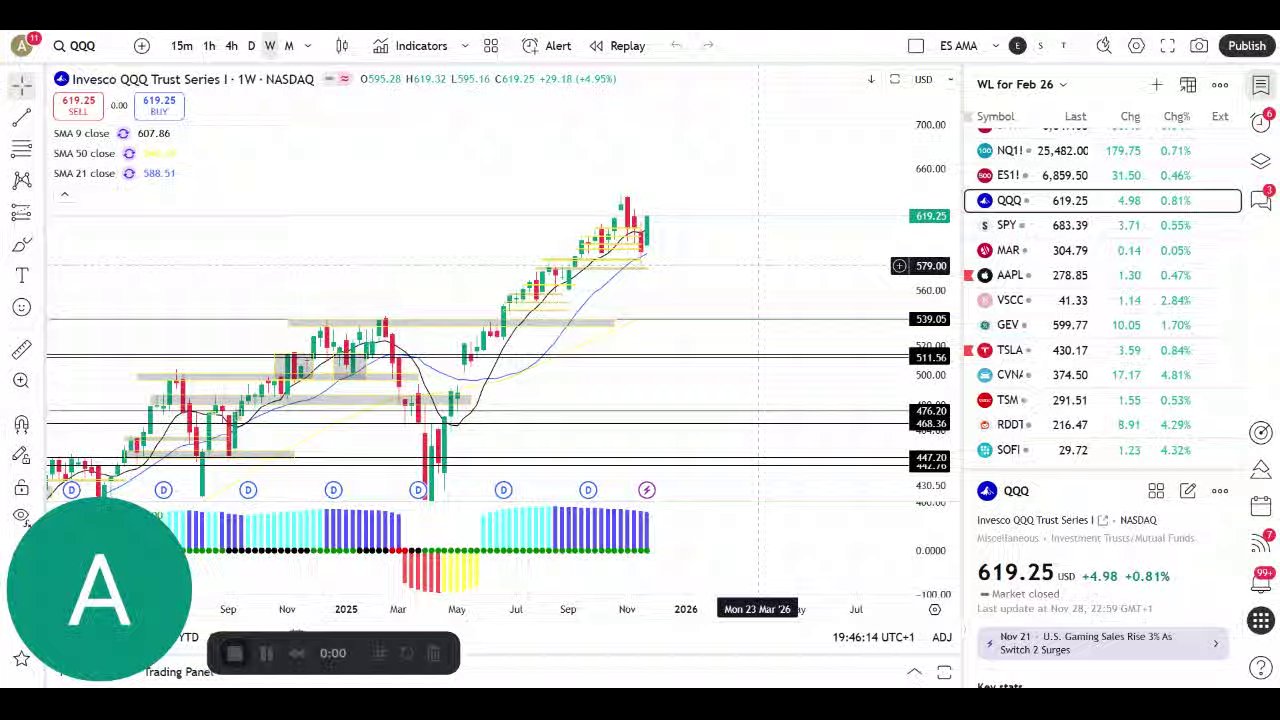Open the layout setup square icon

[x=916, y=46]
